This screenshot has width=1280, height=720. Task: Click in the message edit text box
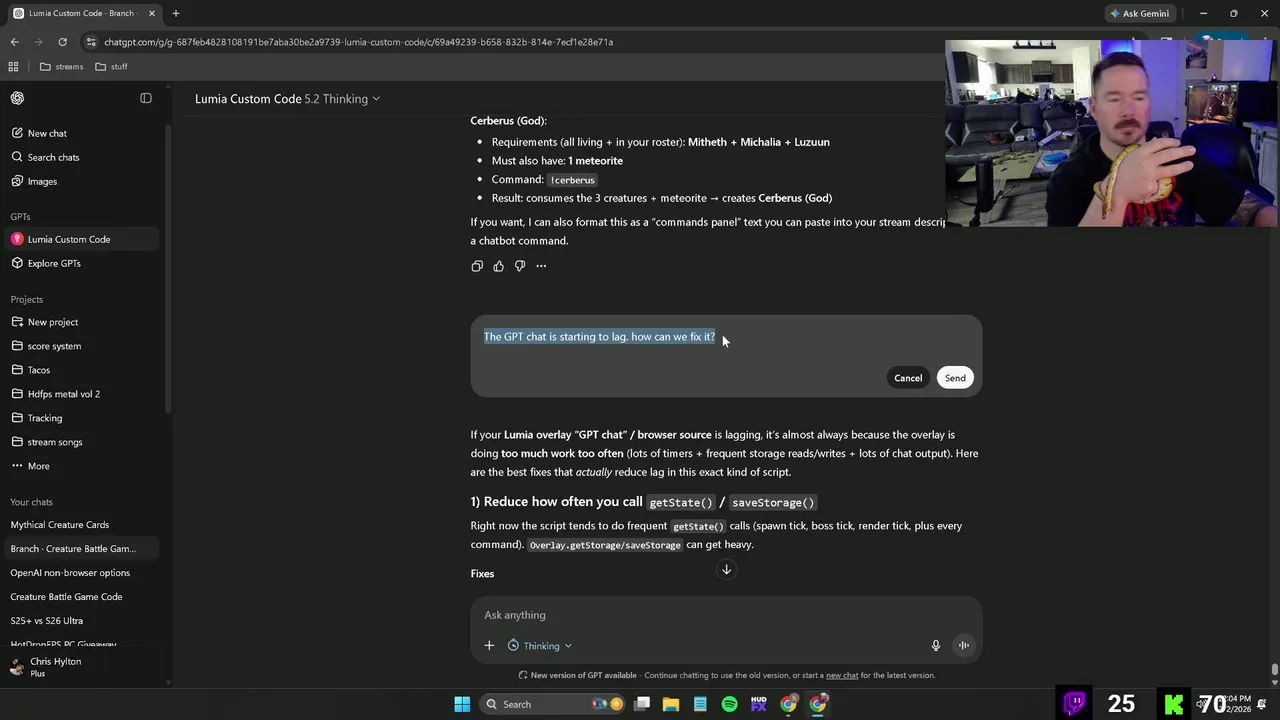click(x=726, y=337)
